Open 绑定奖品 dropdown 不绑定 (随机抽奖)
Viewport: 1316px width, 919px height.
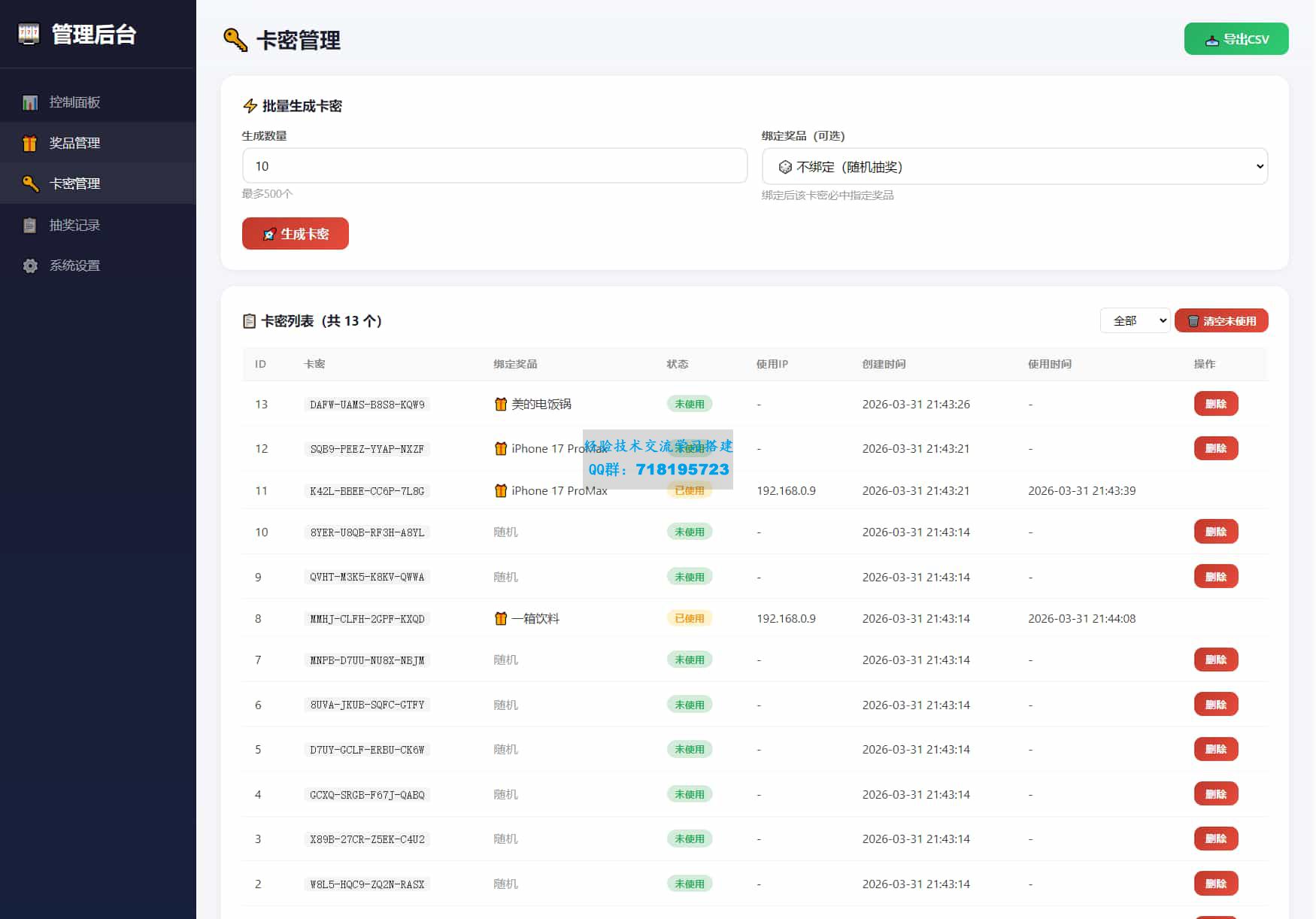(x=1014, y=166)
